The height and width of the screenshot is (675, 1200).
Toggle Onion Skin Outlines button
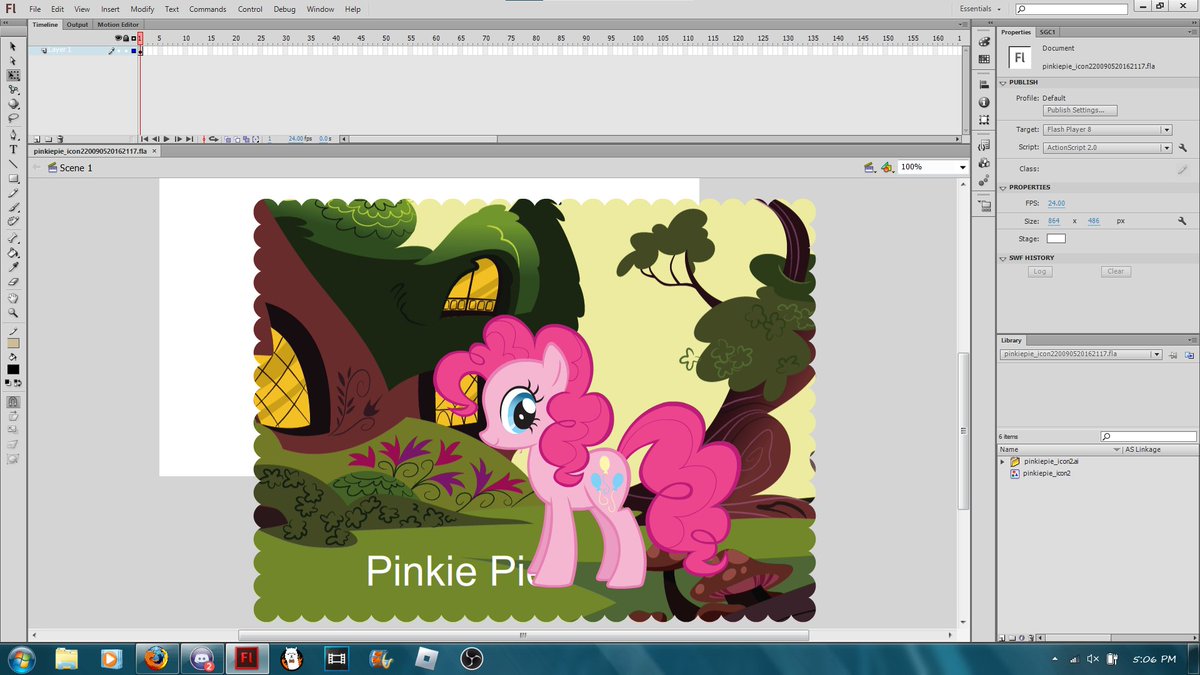[x=237, y=139]
